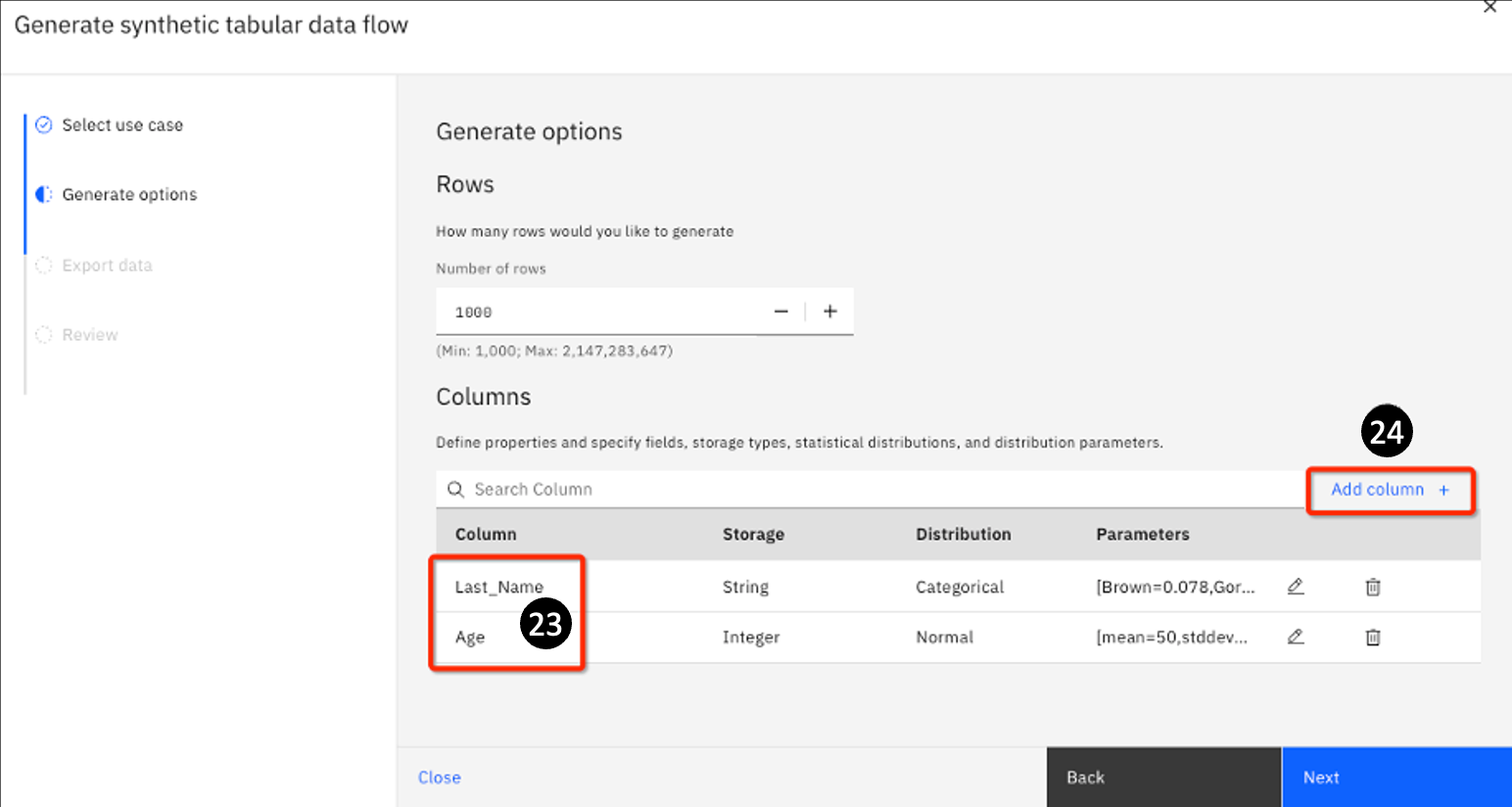Viewport: 1512px width, 807px height.
Task: Click the Normal distribution value
Action: (944, 637)
